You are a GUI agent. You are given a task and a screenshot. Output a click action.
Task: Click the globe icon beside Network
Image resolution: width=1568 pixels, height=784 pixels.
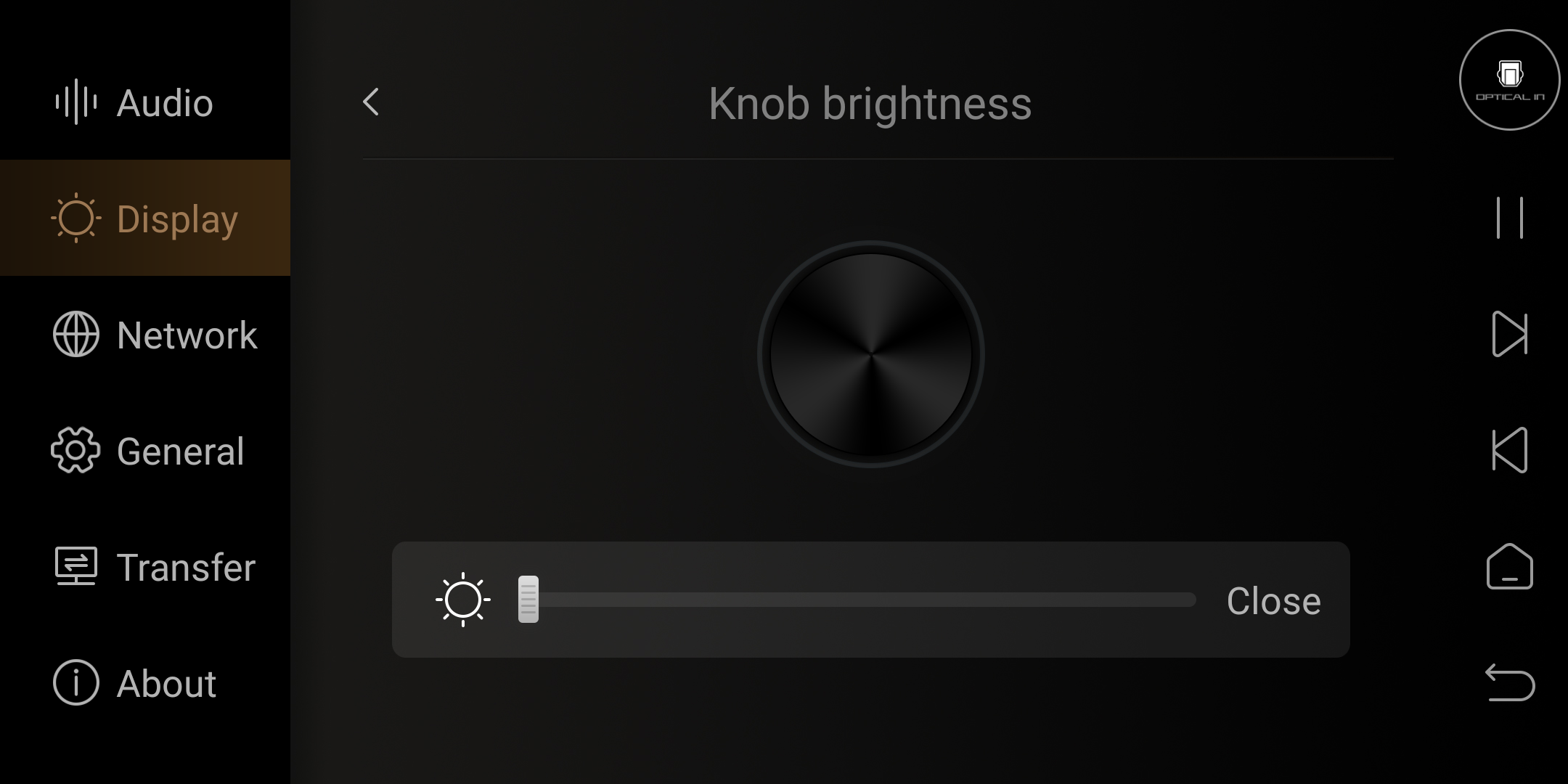pyautogui.click(x=76, y=334)
